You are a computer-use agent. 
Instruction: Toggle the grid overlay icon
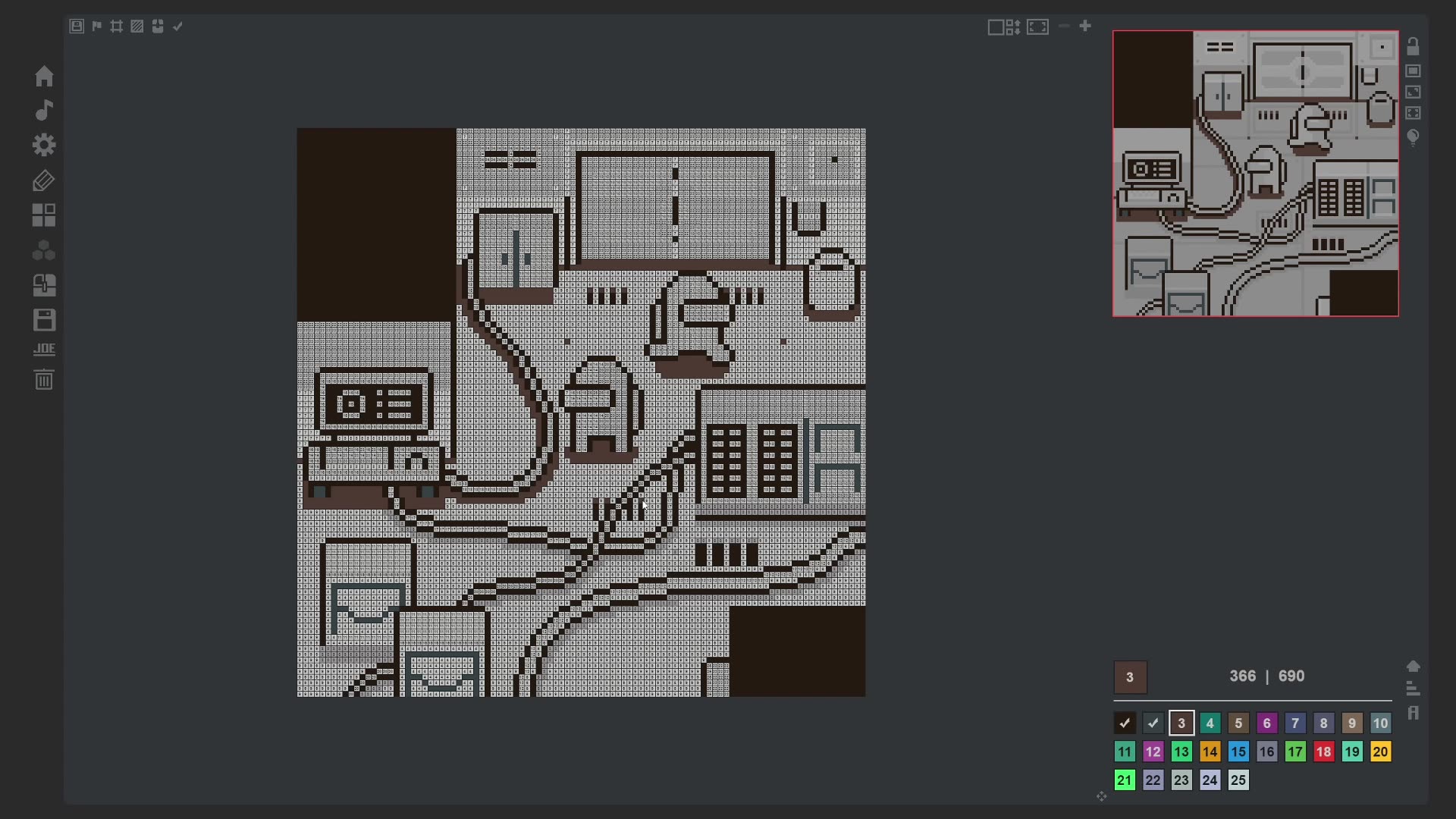[116, 27]
